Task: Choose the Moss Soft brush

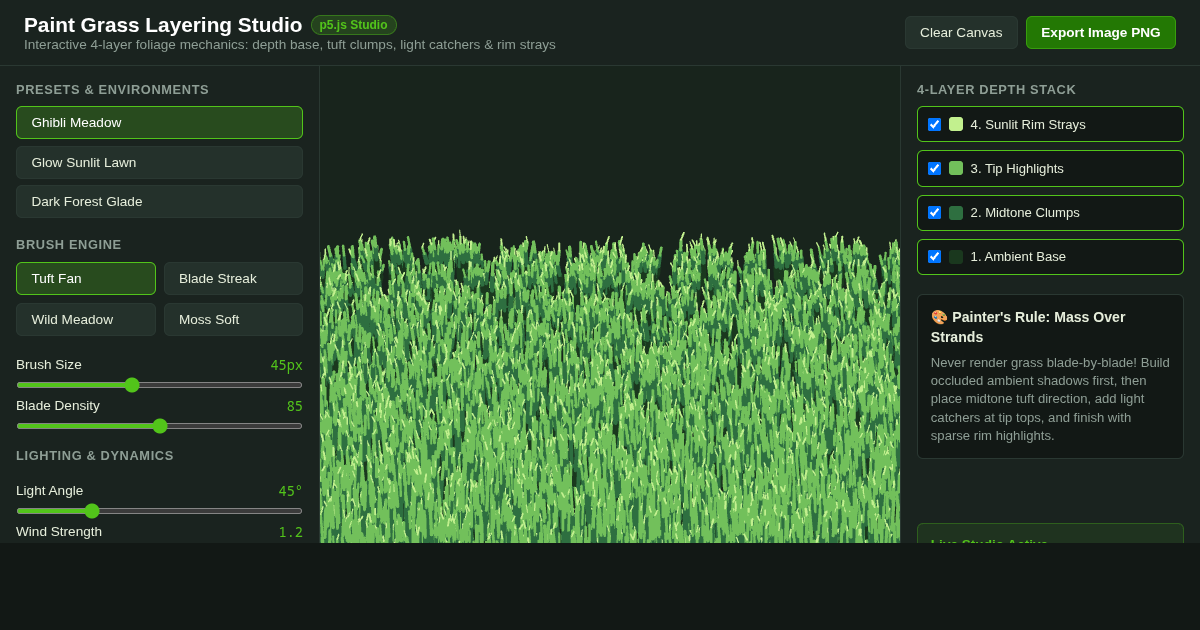Action: (x=233, y=319)
